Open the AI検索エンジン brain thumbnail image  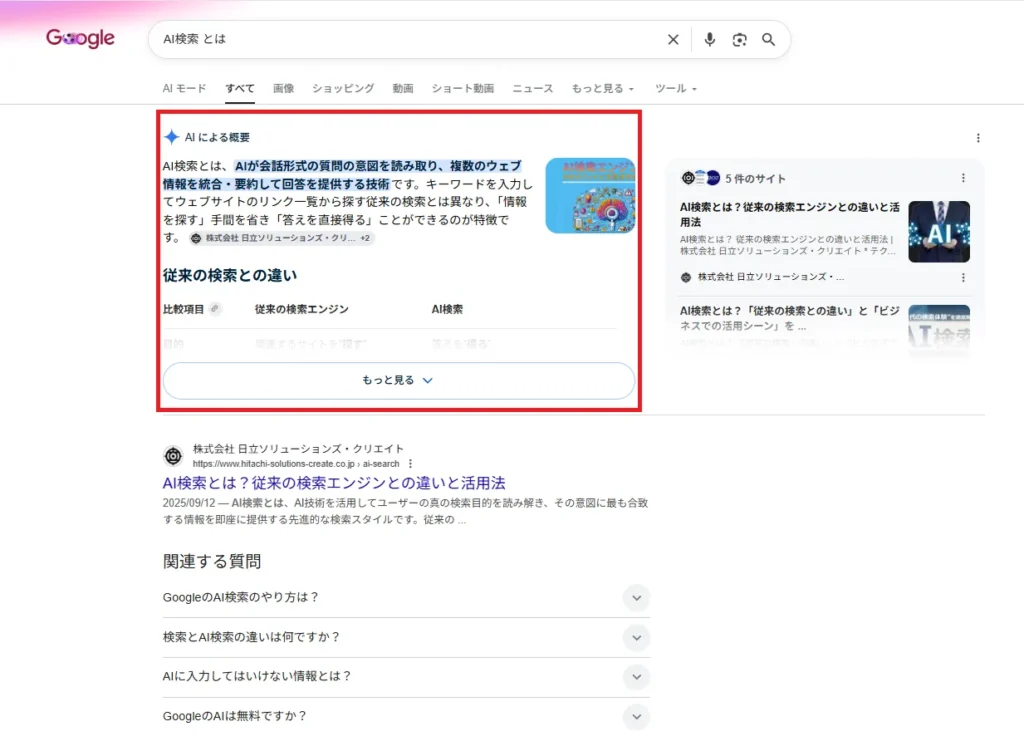tap(590, 195)
